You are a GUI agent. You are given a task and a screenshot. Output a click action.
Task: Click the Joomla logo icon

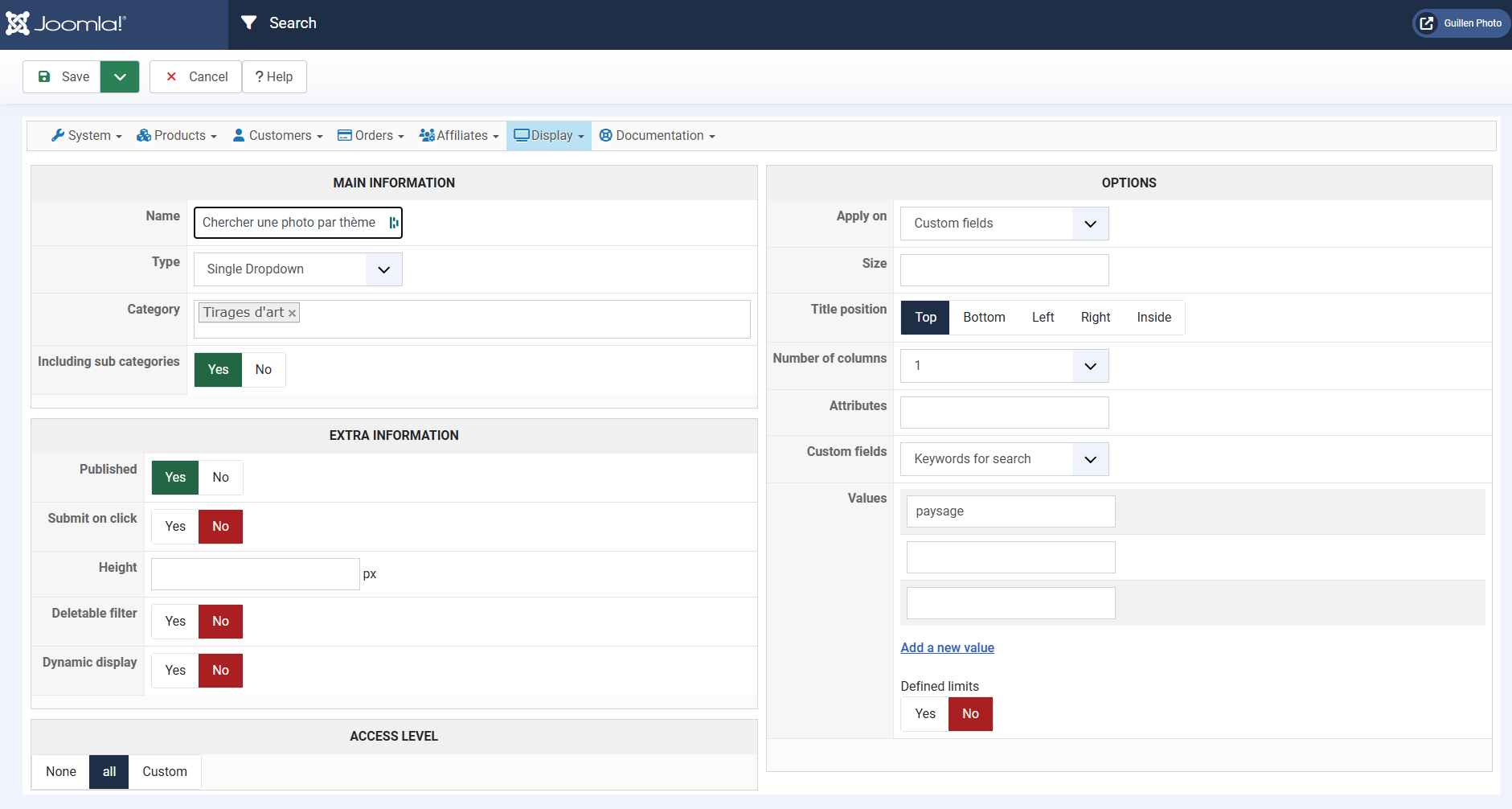coord(18,23)
